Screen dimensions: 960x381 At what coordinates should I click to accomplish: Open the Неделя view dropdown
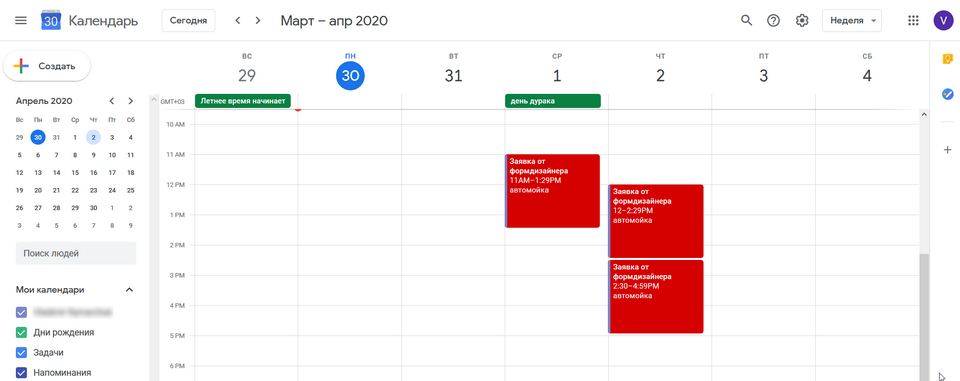coord(852,20)
